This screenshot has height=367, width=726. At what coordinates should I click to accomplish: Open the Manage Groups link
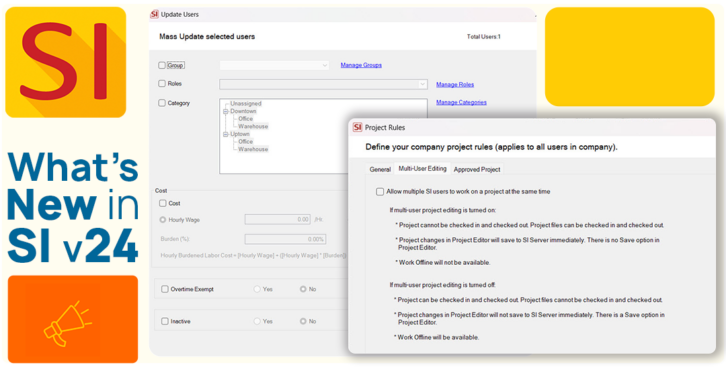(361, 65)
